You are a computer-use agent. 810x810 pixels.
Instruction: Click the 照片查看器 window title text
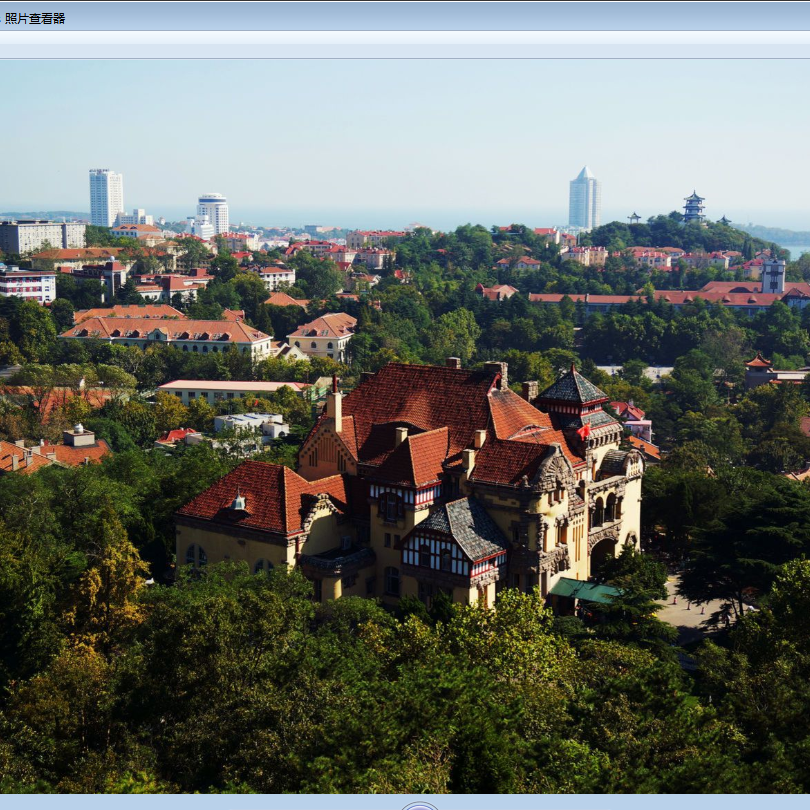pyautogui.click(x=35, y=18)
